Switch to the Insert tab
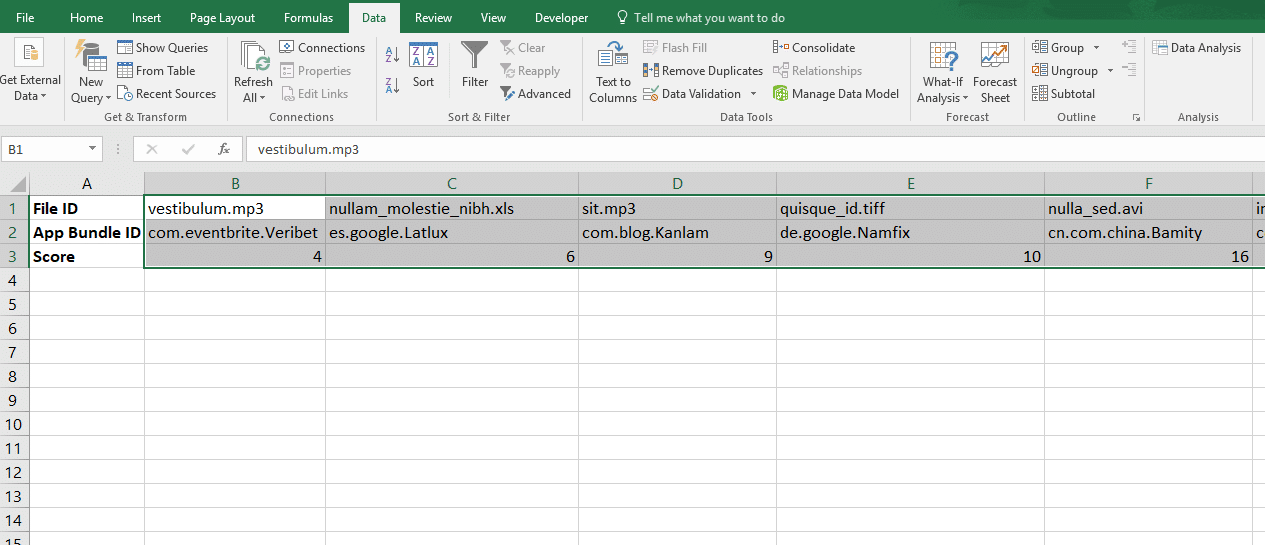This screenshot has width=1265, height=545. click(147, 18)
